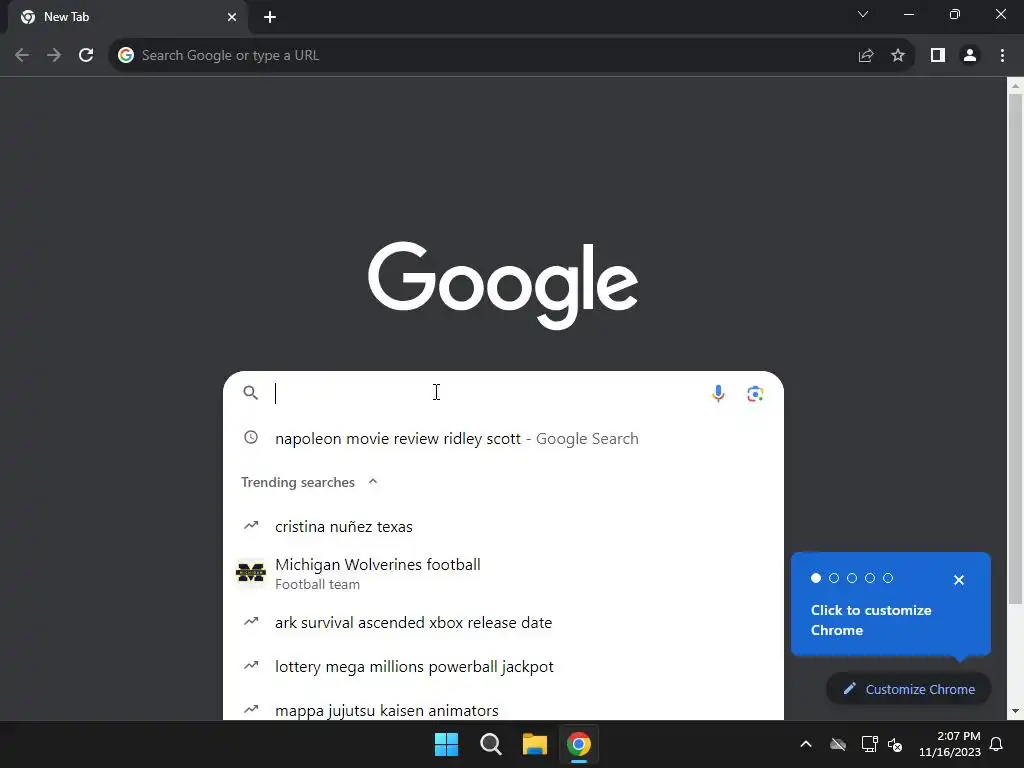Click the Chrome taskbar icon
Screen dimensions: 1024x768
click(x=579, y=744)
